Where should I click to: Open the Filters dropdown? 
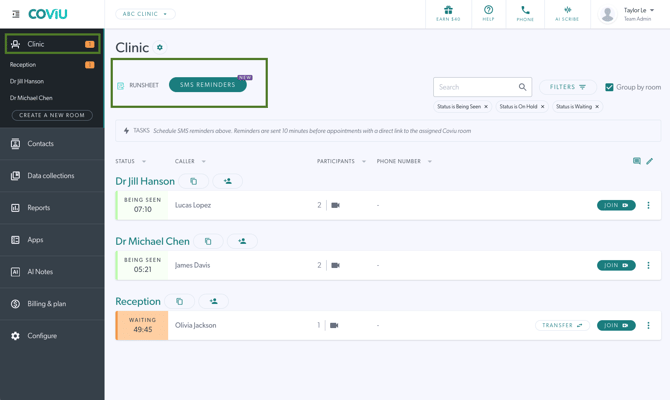(567, 87)
